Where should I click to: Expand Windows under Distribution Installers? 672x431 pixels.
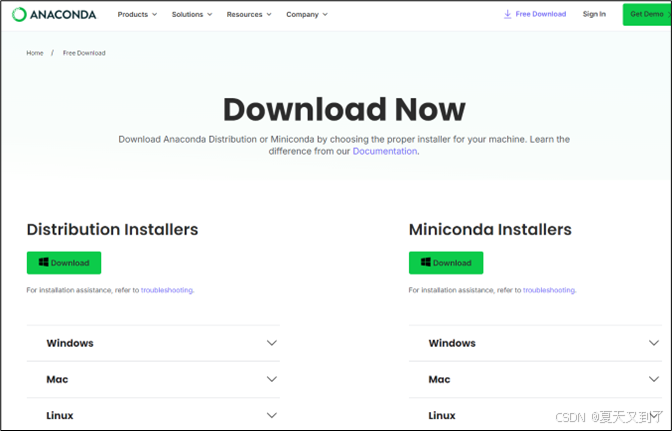pyautogui.click(x=153, y=343)
